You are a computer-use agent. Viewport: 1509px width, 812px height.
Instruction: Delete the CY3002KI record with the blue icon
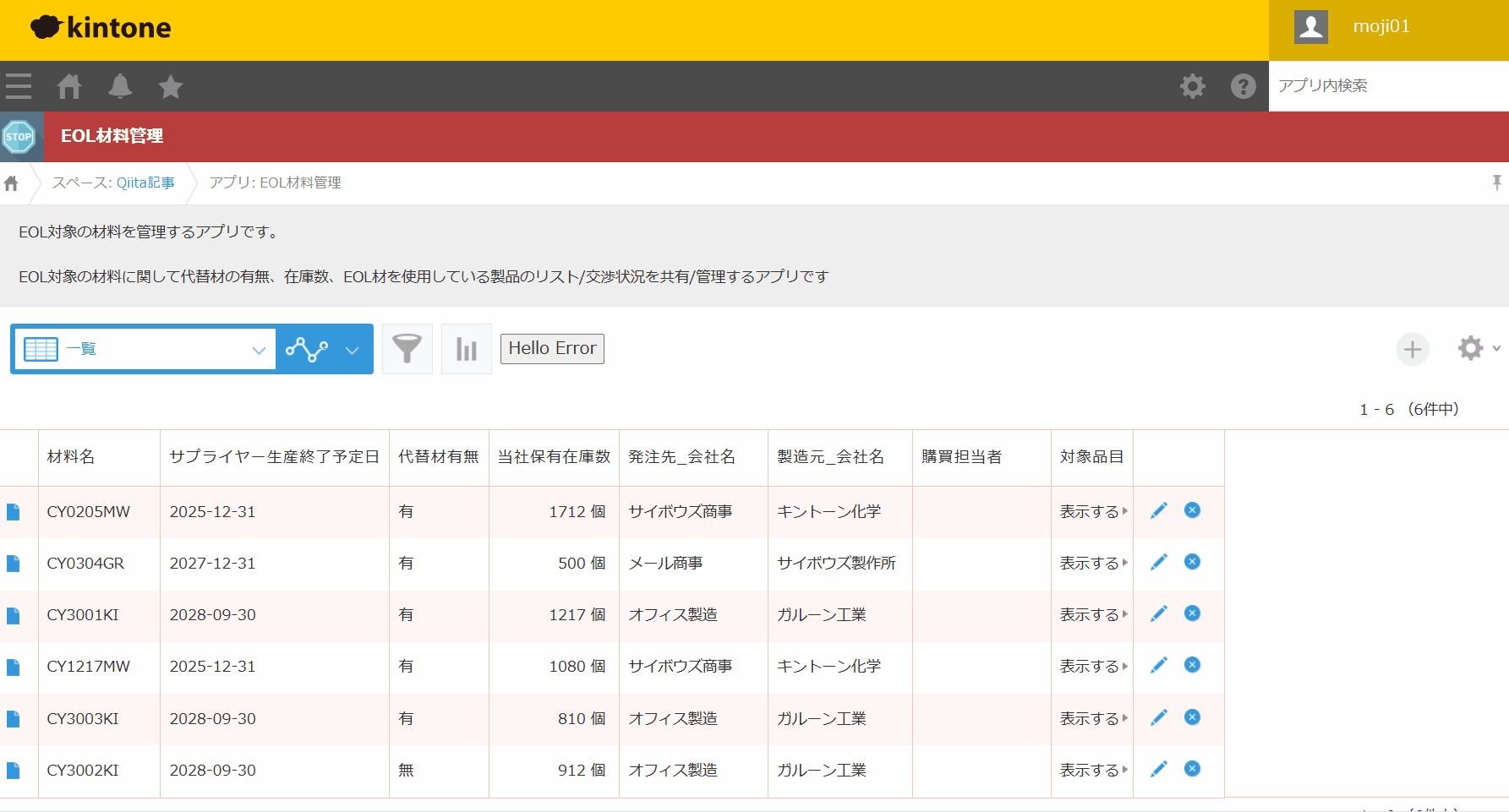tap(1192, 769)
